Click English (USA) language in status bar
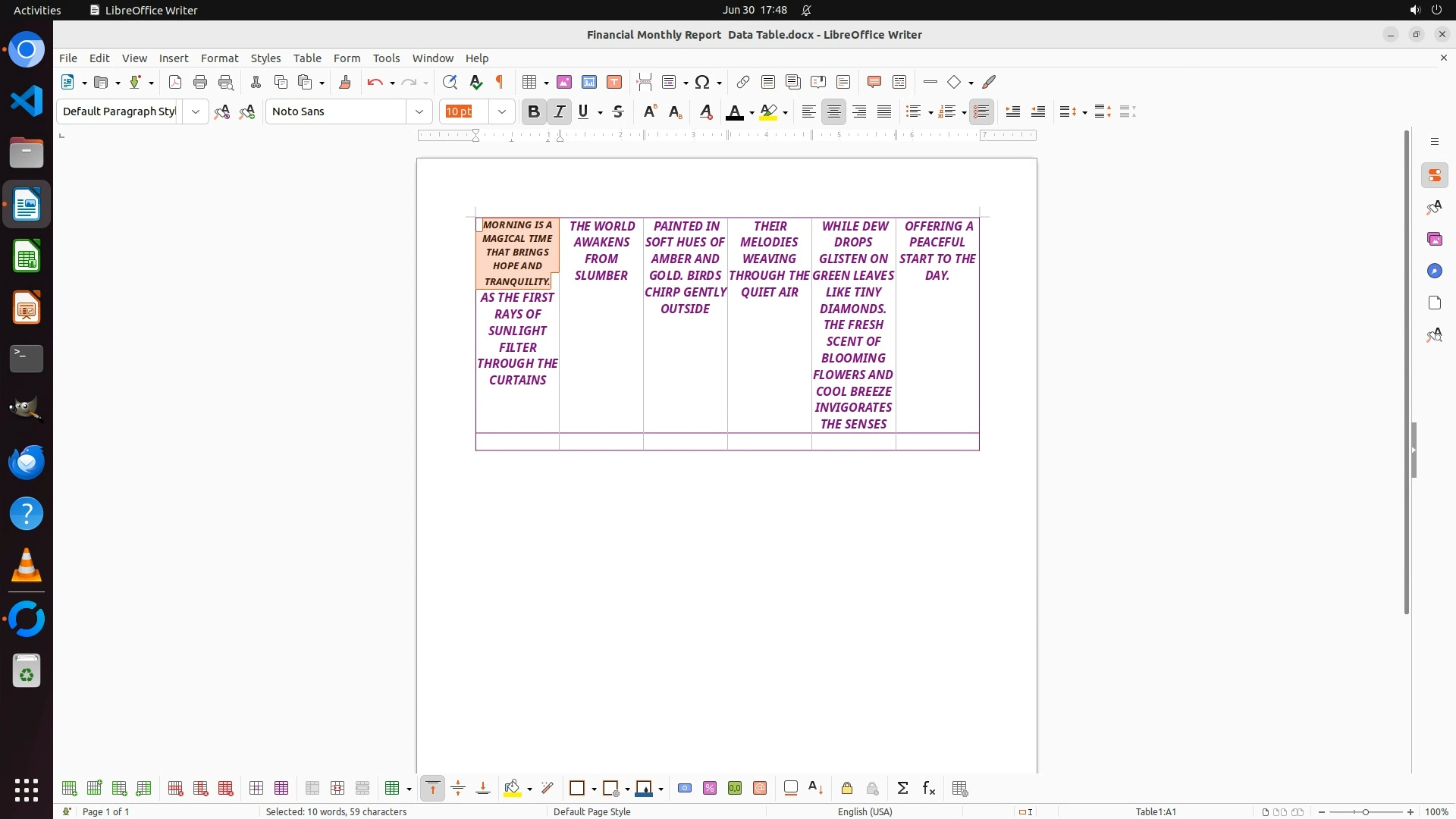Screen dimensions: 1456x819 click(x=864, y=811)
